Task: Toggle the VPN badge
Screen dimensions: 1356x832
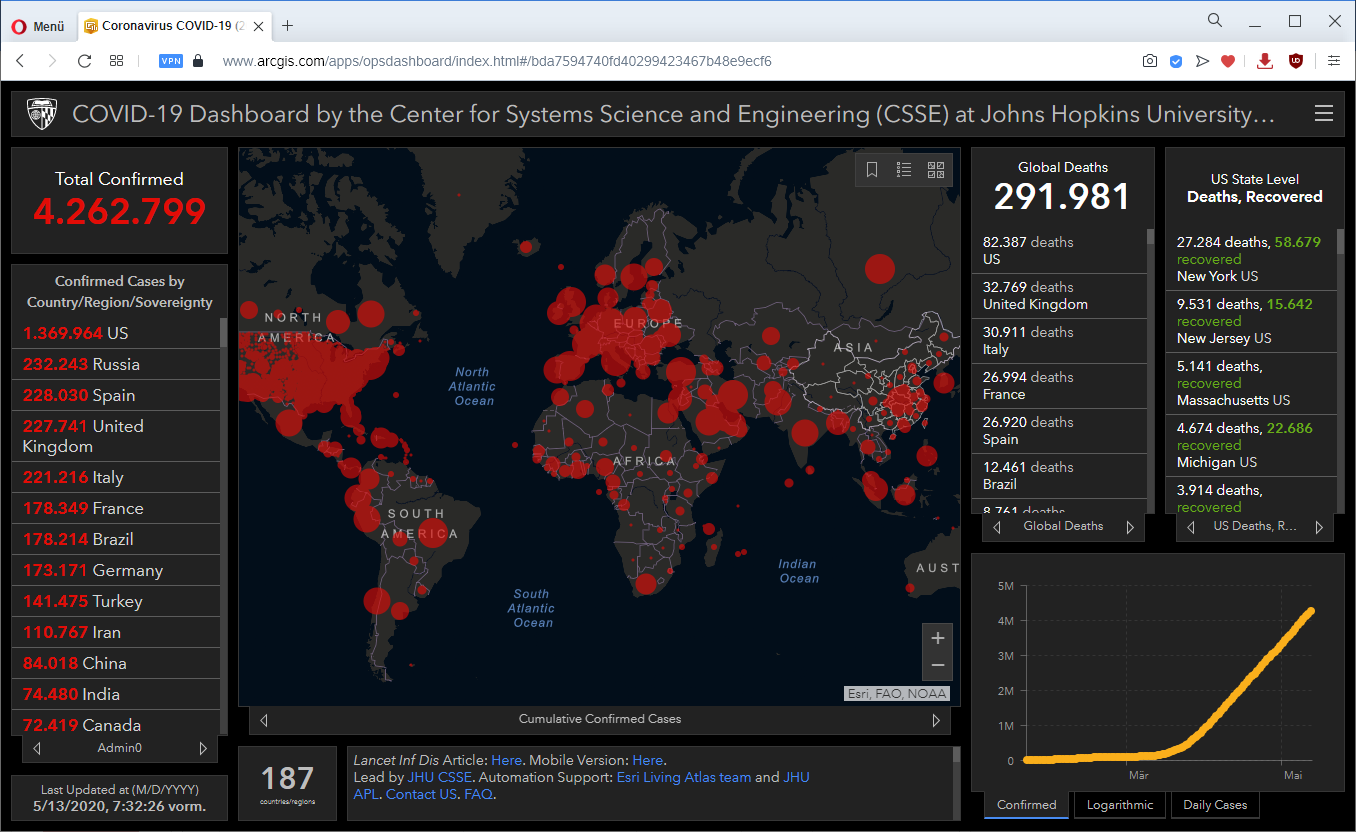Action: click(x=171, y=61)
